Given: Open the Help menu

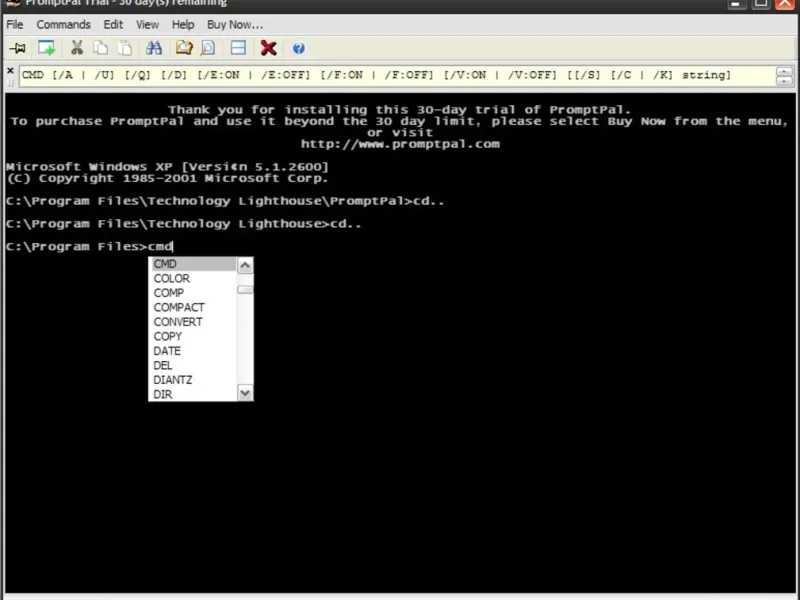Looking at the screenshot, I should (x=183, y=24).
